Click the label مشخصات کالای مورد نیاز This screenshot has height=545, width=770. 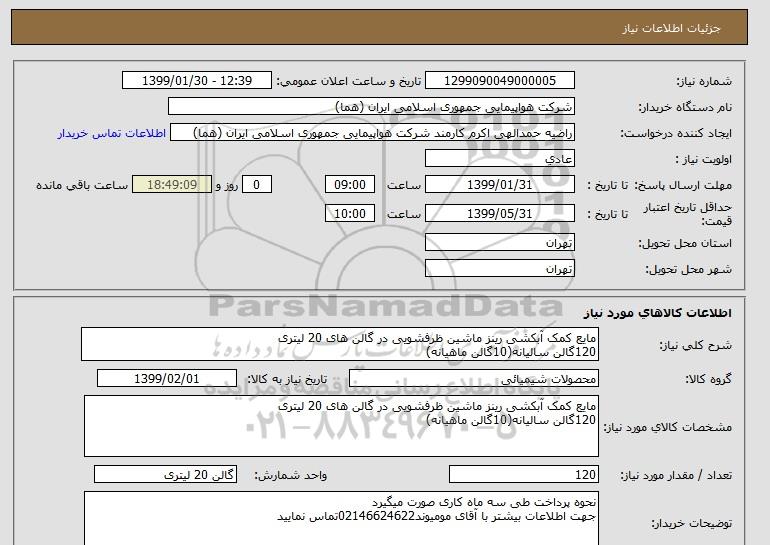coord(668,427)
